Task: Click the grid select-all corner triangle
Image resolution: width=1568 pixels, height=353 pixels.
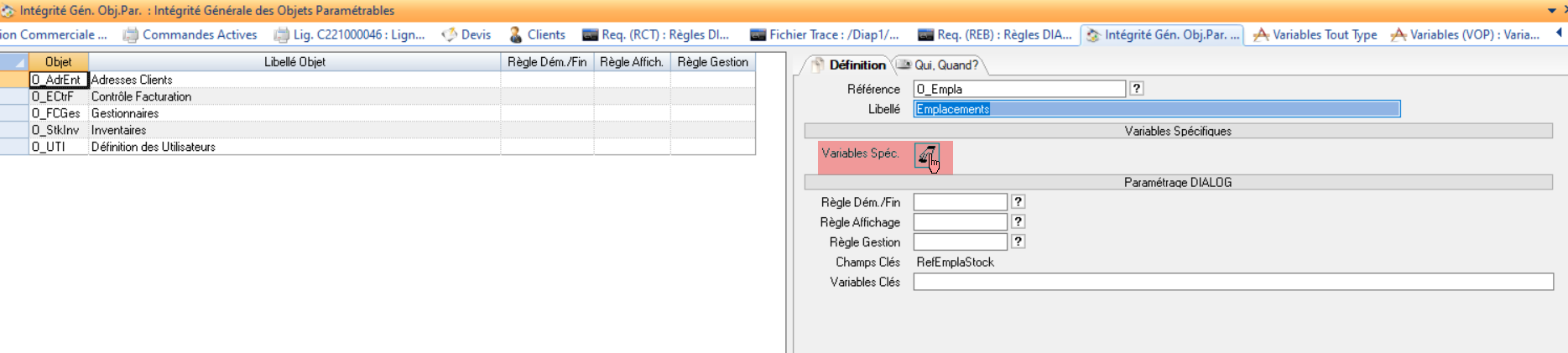Action: pyautogui.click(x=15, y=62)
